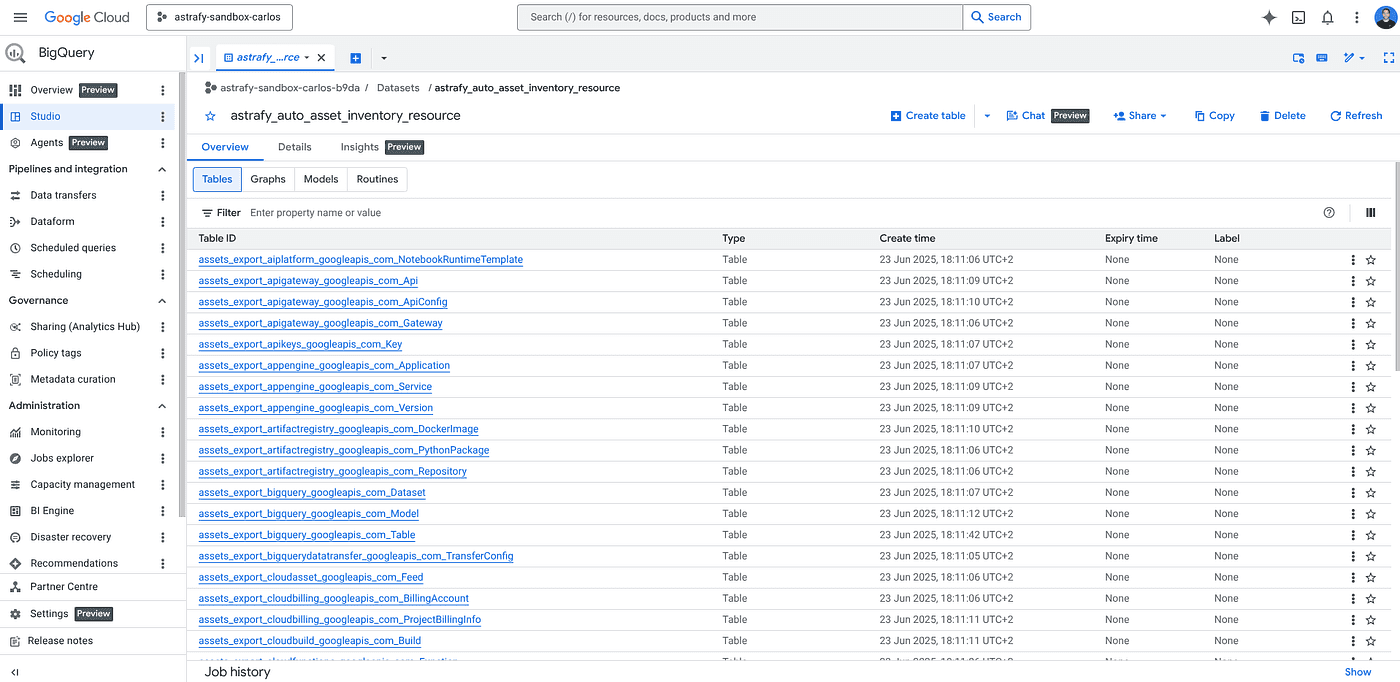
Task: Open assets_export_cloudbilling_googleapis_com_ProjectBillingInfo link
Action: (x=339, y=620)
